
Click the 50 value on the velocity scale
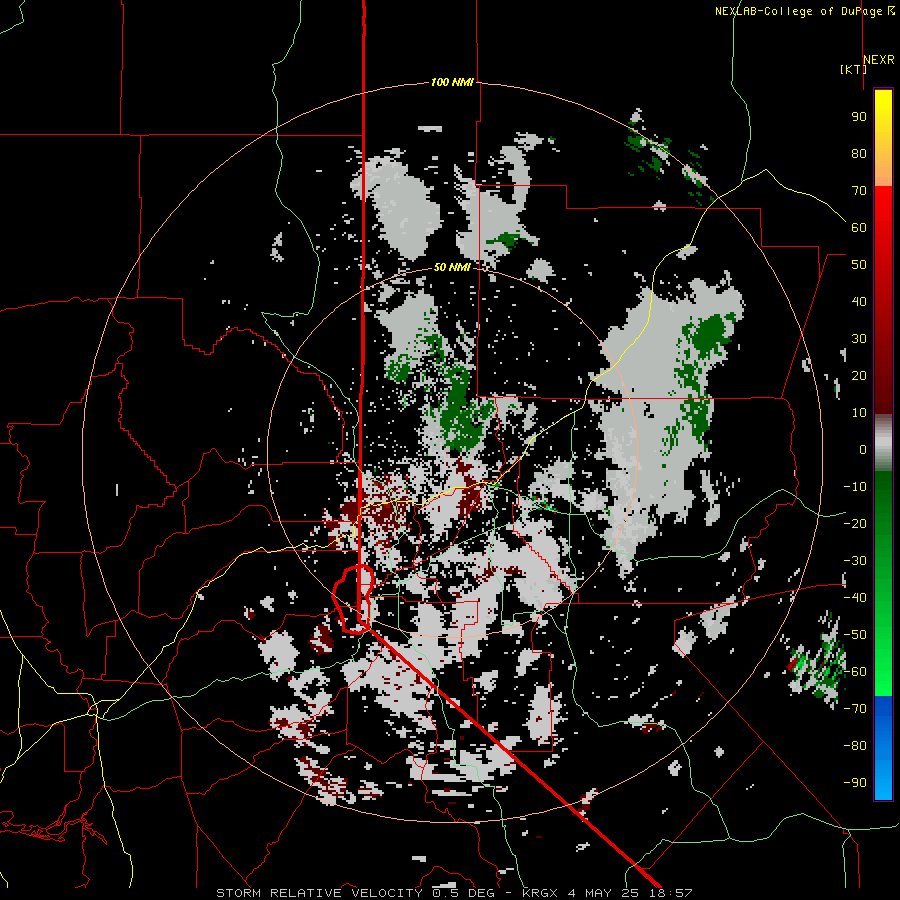pos(859,265)
